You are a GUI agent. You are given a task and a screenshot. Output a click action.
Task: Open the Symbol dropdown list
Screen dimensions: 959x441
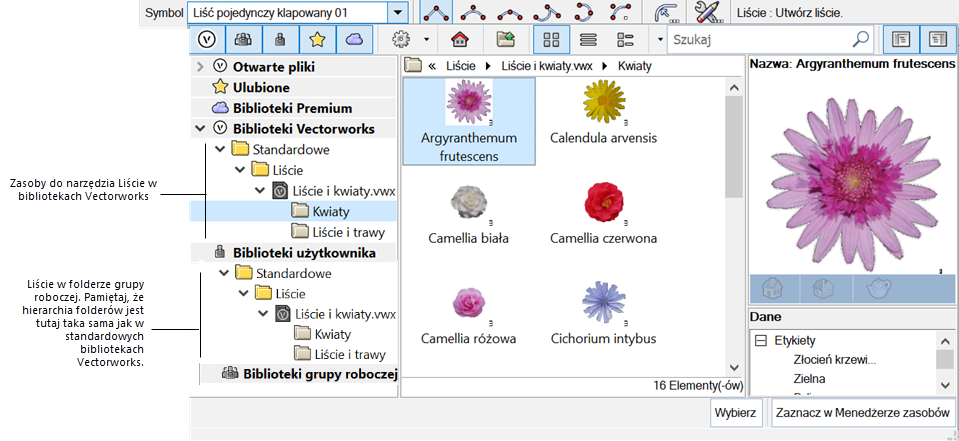(398, 13)
